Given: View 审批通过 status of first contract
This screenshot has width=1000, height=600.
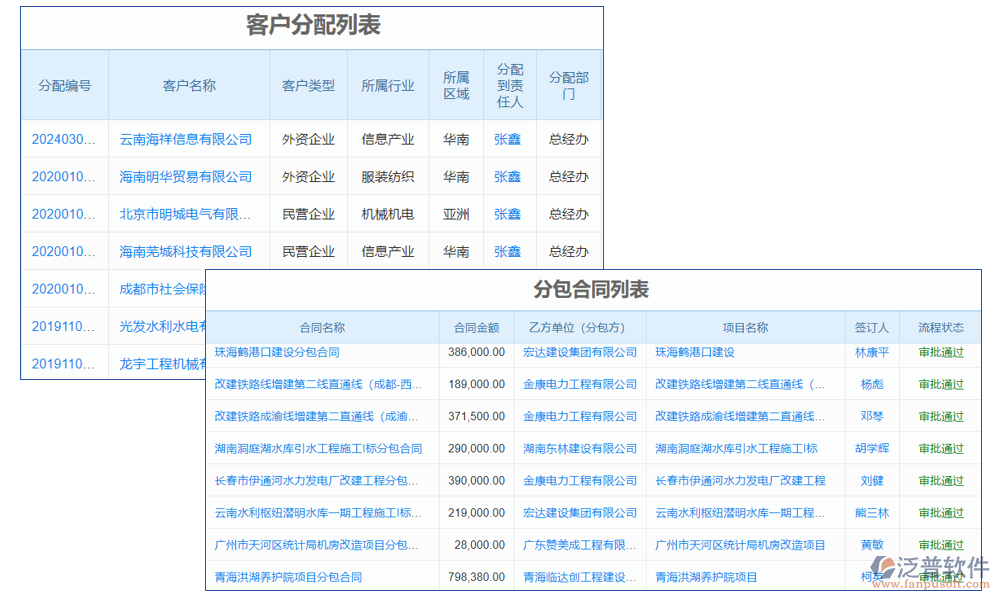Looking at the screenshot, I should 938,352.
